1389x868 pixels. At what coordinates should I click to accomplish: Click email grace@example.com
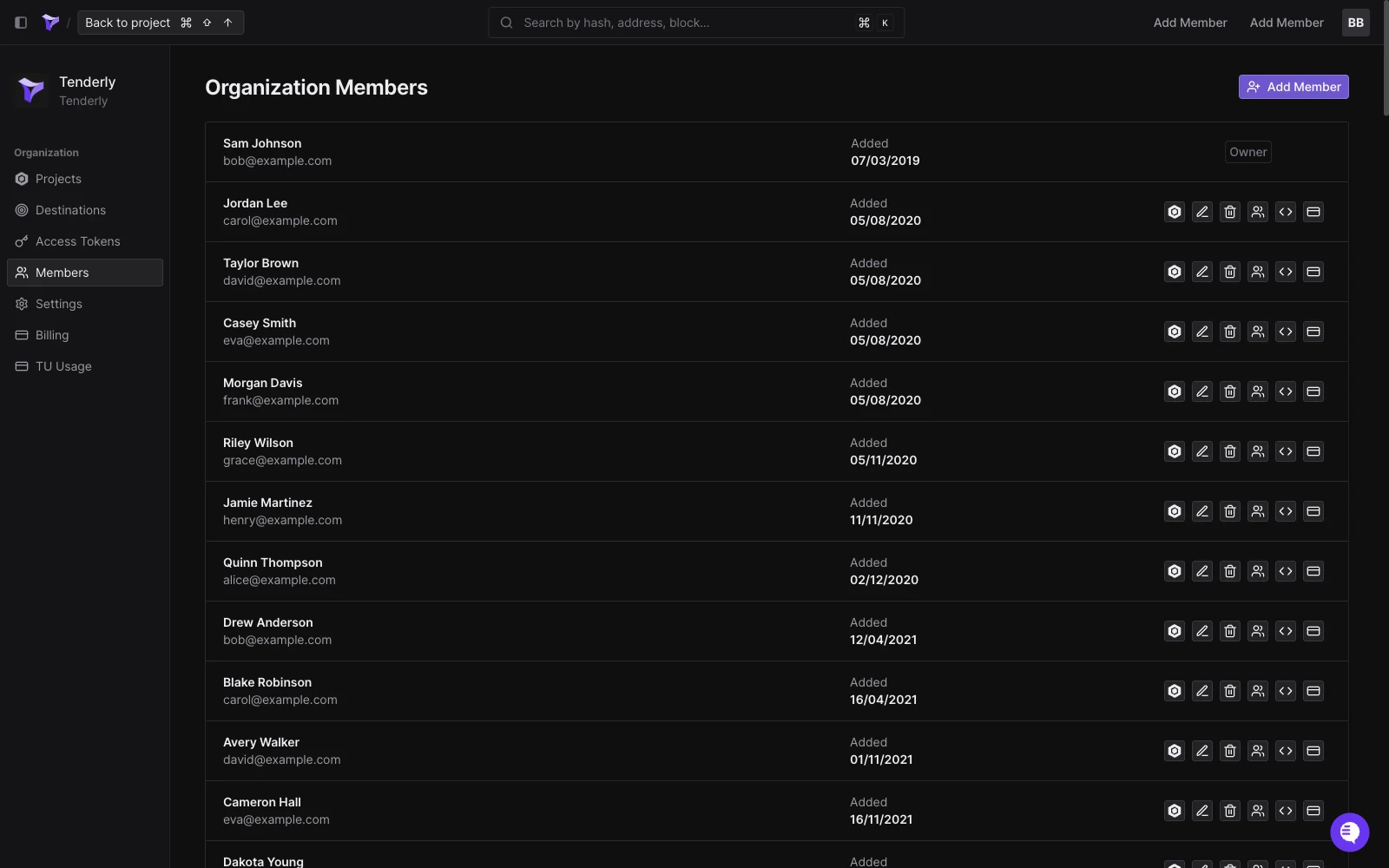tap(282, 460)
